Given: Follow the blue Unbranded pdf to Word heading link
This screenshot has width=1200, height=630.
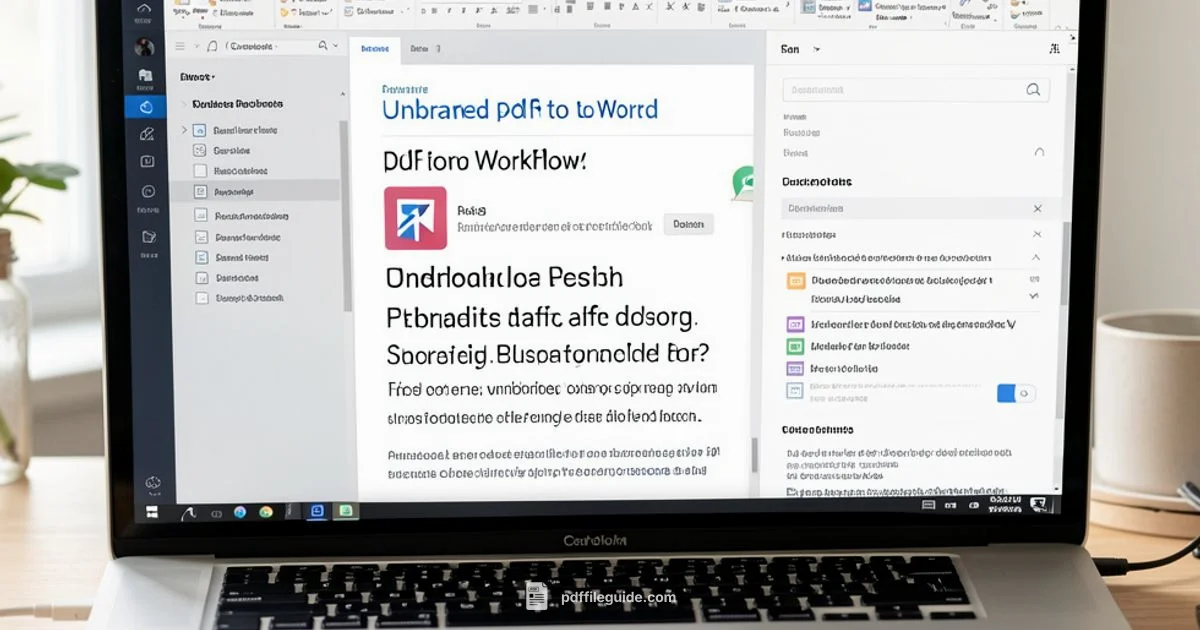Looking at the screenshot, I should (x=520, y=109).
